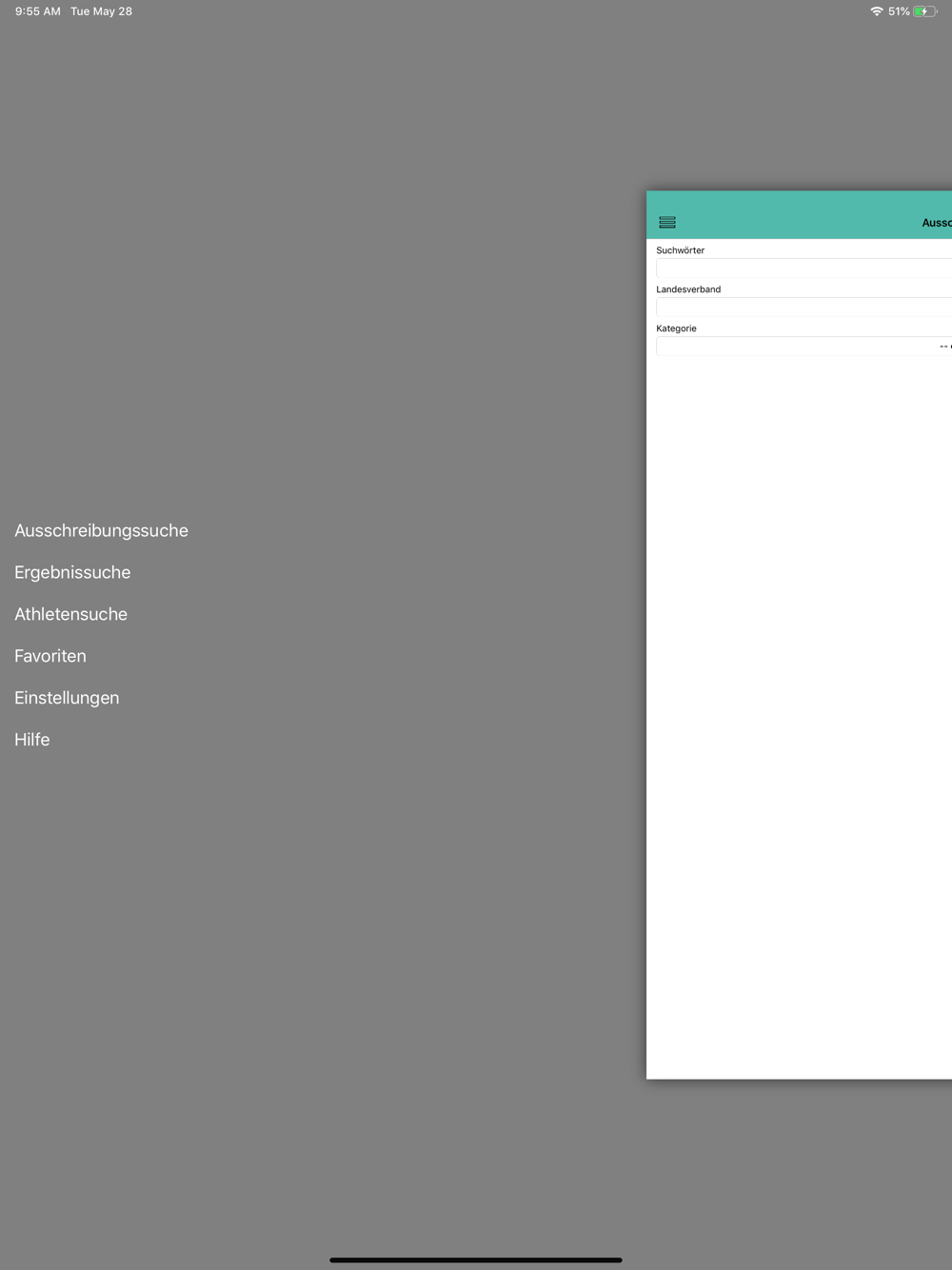Open Ausschreibungssuche from side menu

pos(101,530)
